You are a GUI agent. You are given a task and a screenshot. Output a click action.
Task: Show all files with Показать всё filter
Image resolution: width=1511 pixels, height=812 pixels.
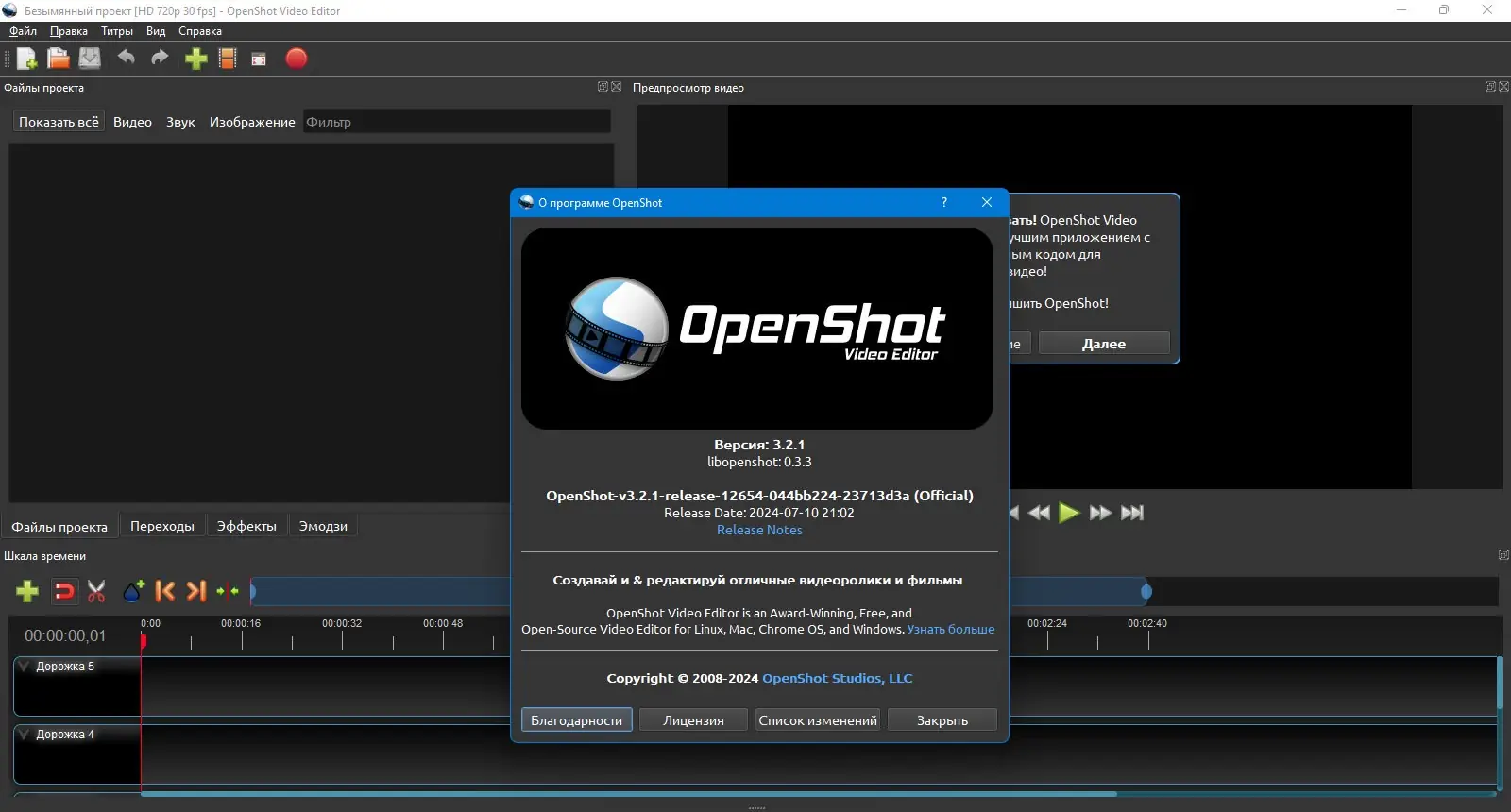59,122
